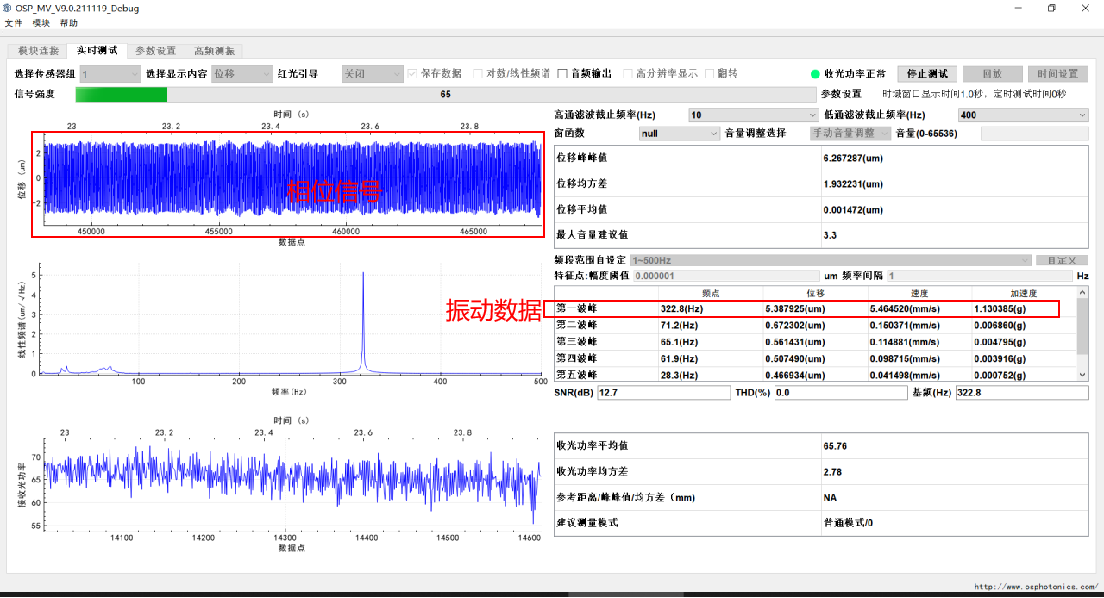Image resolution: width=1104 pixels, height=598 pixels.
Task: Click the 基频(Hz) field showing 322.8
Action: (x=1022, y=392)
